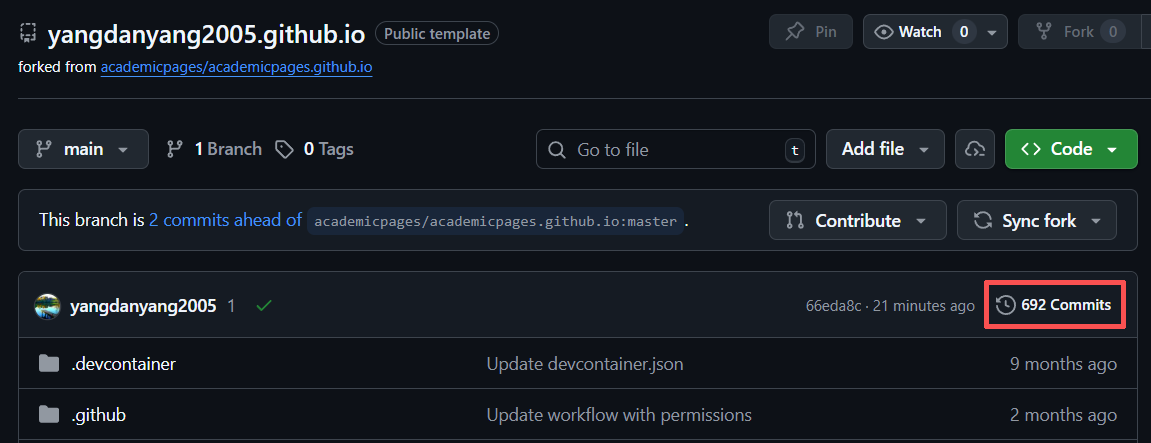Click the green check status icon
1151x443 pixels.
click(264, 306)
